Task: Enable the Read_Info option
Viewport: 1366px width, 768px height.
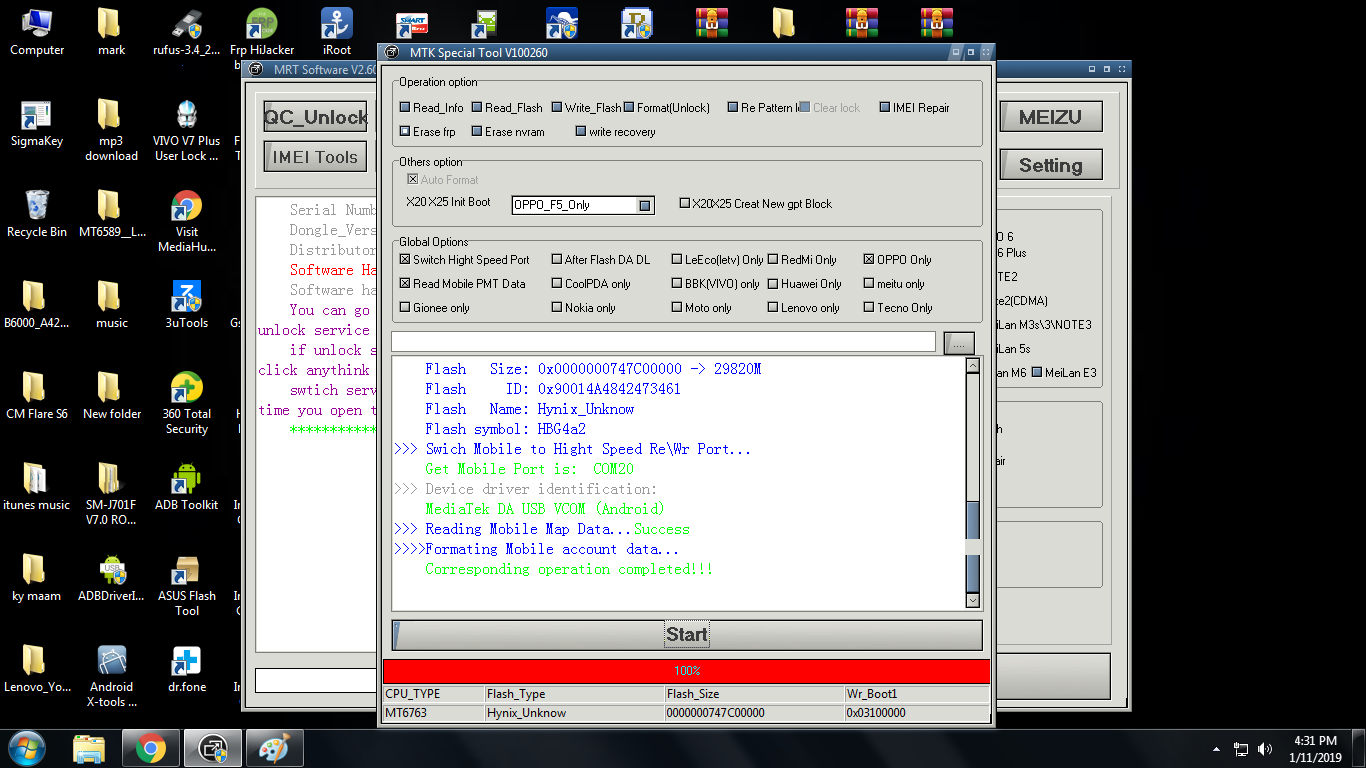Action: click(x=405, y=108)
